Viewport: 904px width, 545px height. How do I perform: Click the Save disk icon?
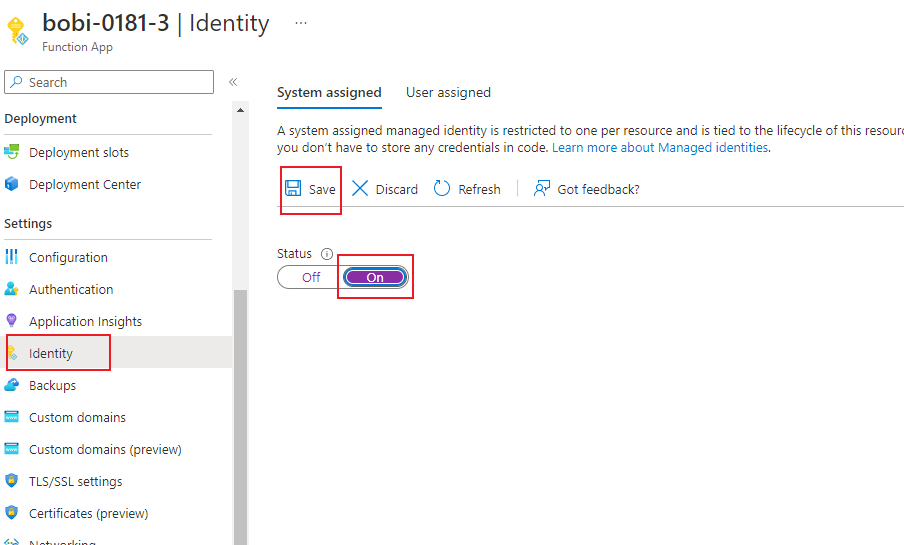pos(293,189)
